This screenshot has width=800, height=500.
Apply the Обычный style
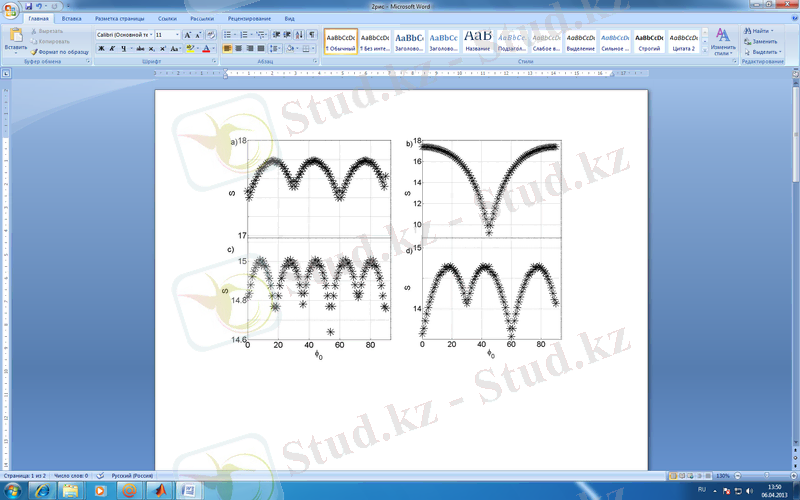tap(341, 41)
